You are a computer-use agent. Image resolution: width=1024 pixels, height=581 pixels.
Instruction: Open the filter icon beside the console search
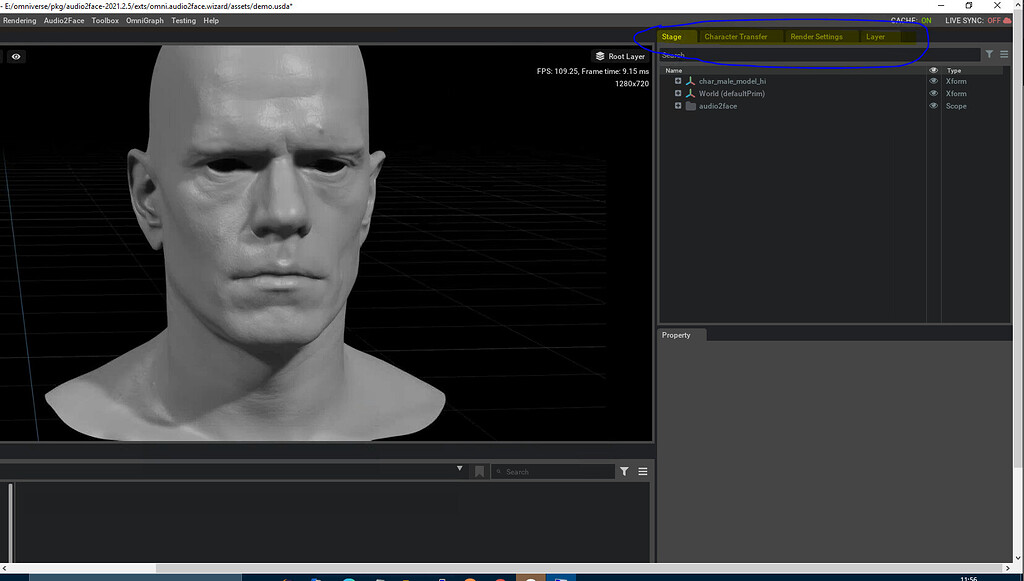624,470
